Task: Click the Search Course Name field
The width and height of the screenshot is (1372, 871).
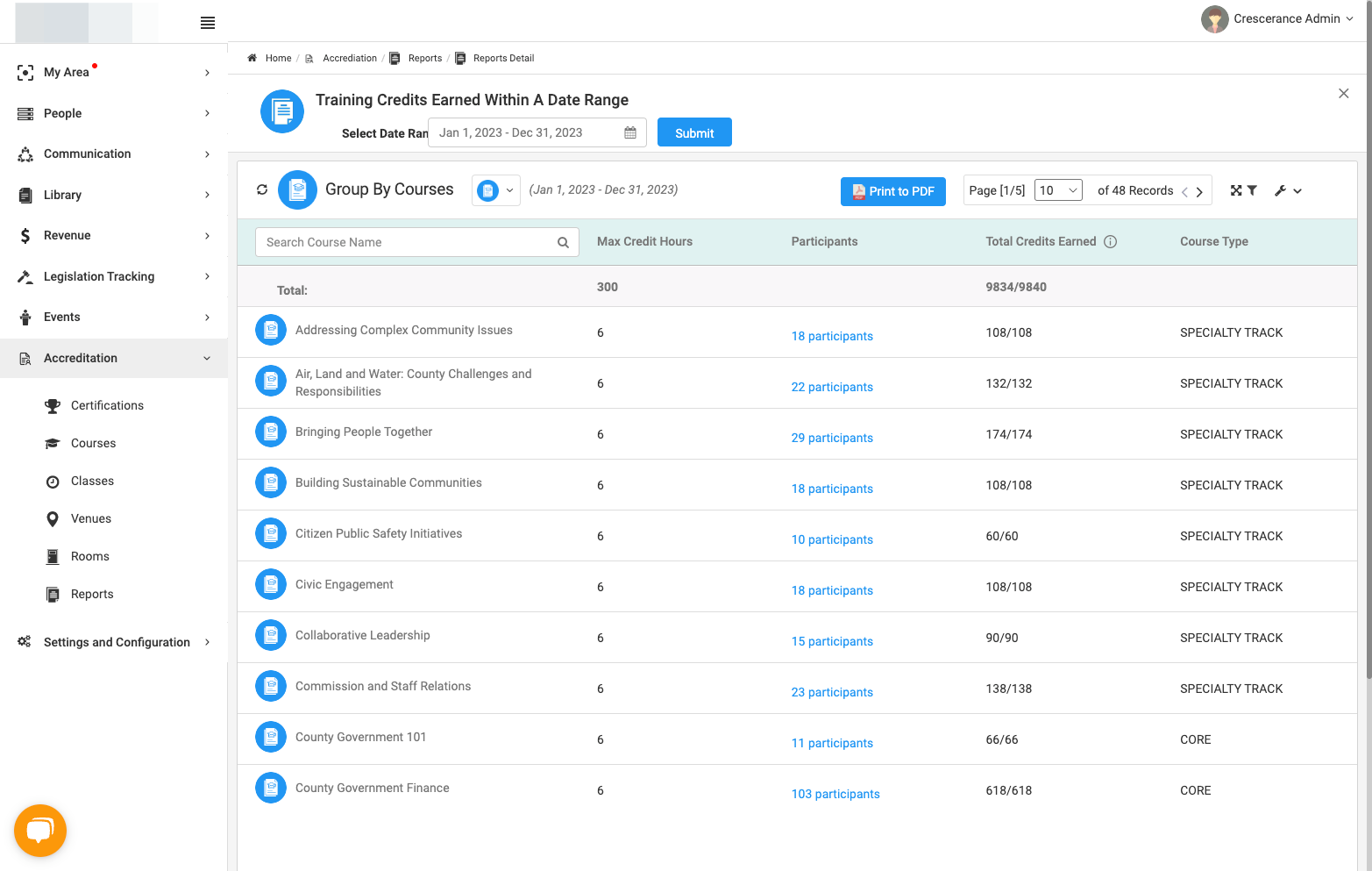Action: pyautogui.click(x=417, y=242)
